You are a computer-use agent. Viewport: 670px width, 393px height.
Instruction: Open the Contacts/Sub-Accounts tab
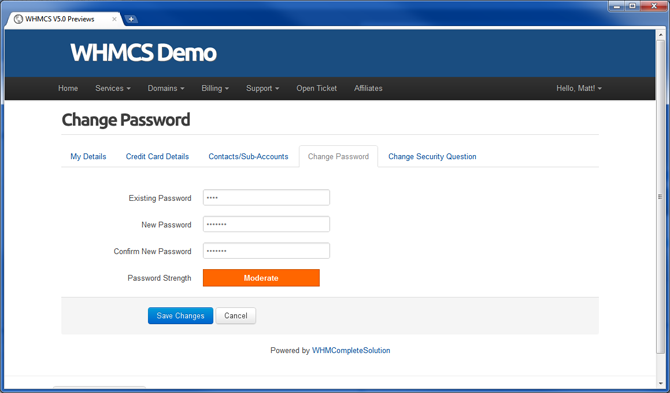[x=248, y=156]
